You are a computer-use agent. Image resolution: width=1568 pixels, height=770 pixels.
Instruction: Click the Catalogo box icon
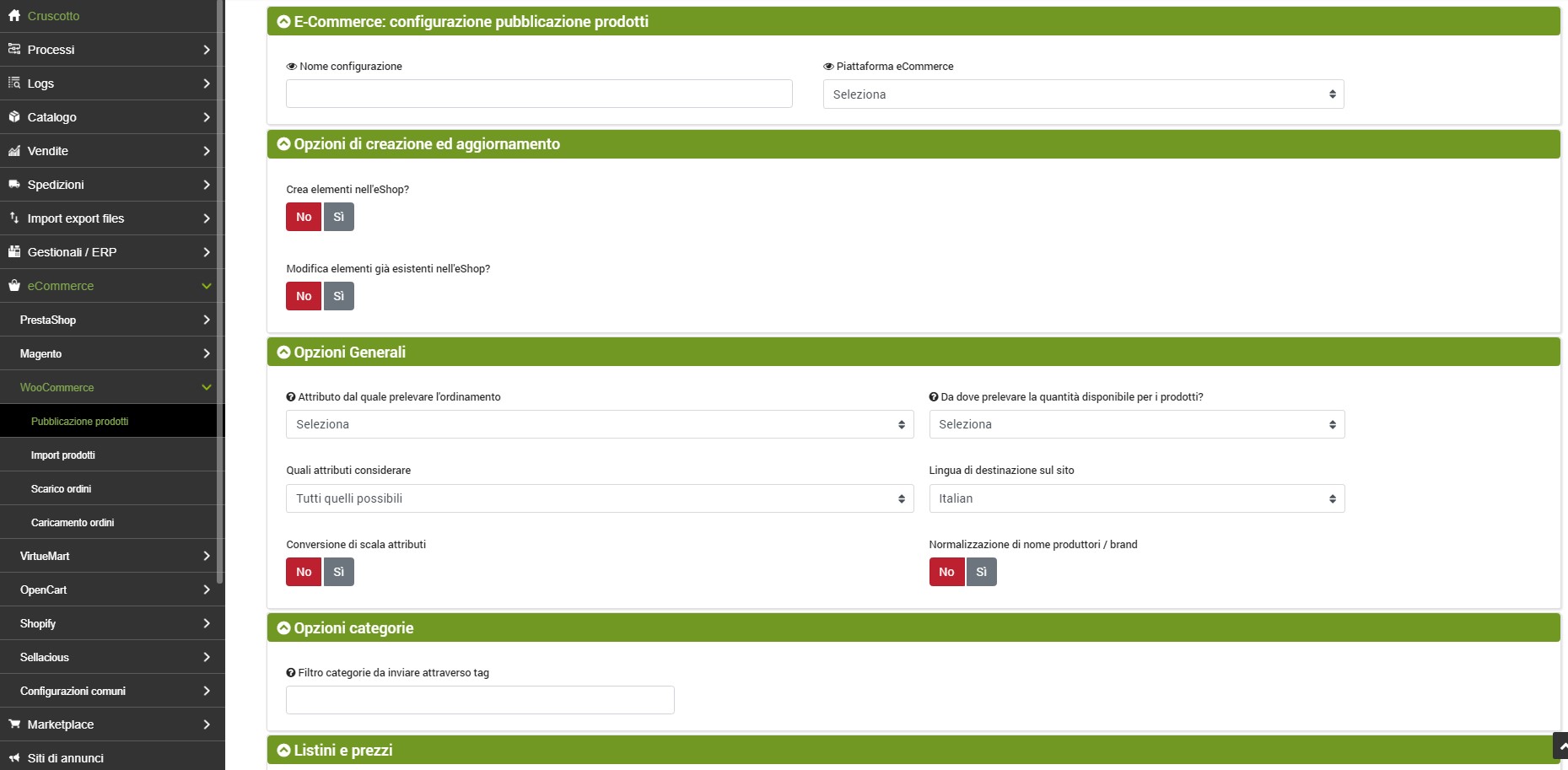[13, 117]
